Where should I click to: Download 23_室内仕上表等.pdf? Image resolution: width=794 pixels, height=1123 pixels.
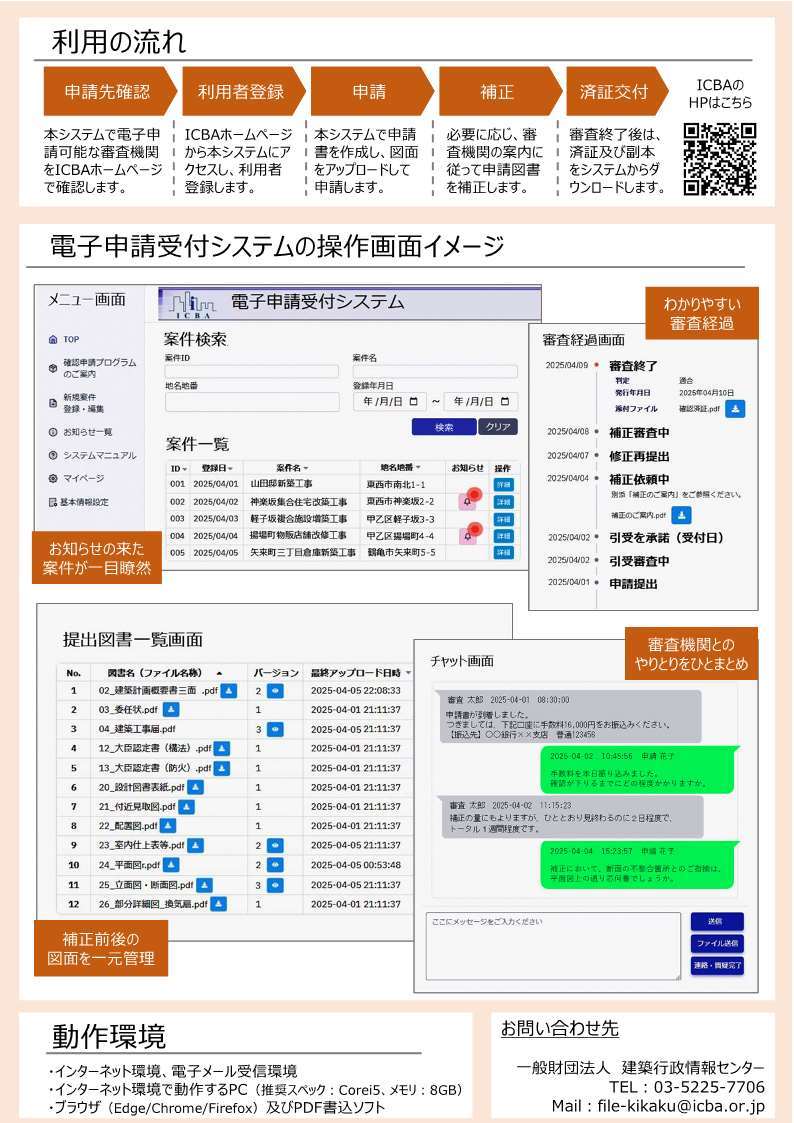(x=195, y=845)
